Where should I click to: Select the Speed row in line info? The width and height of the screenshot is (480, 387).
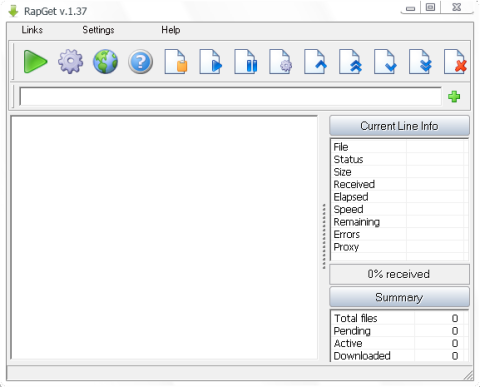point(399,209)
